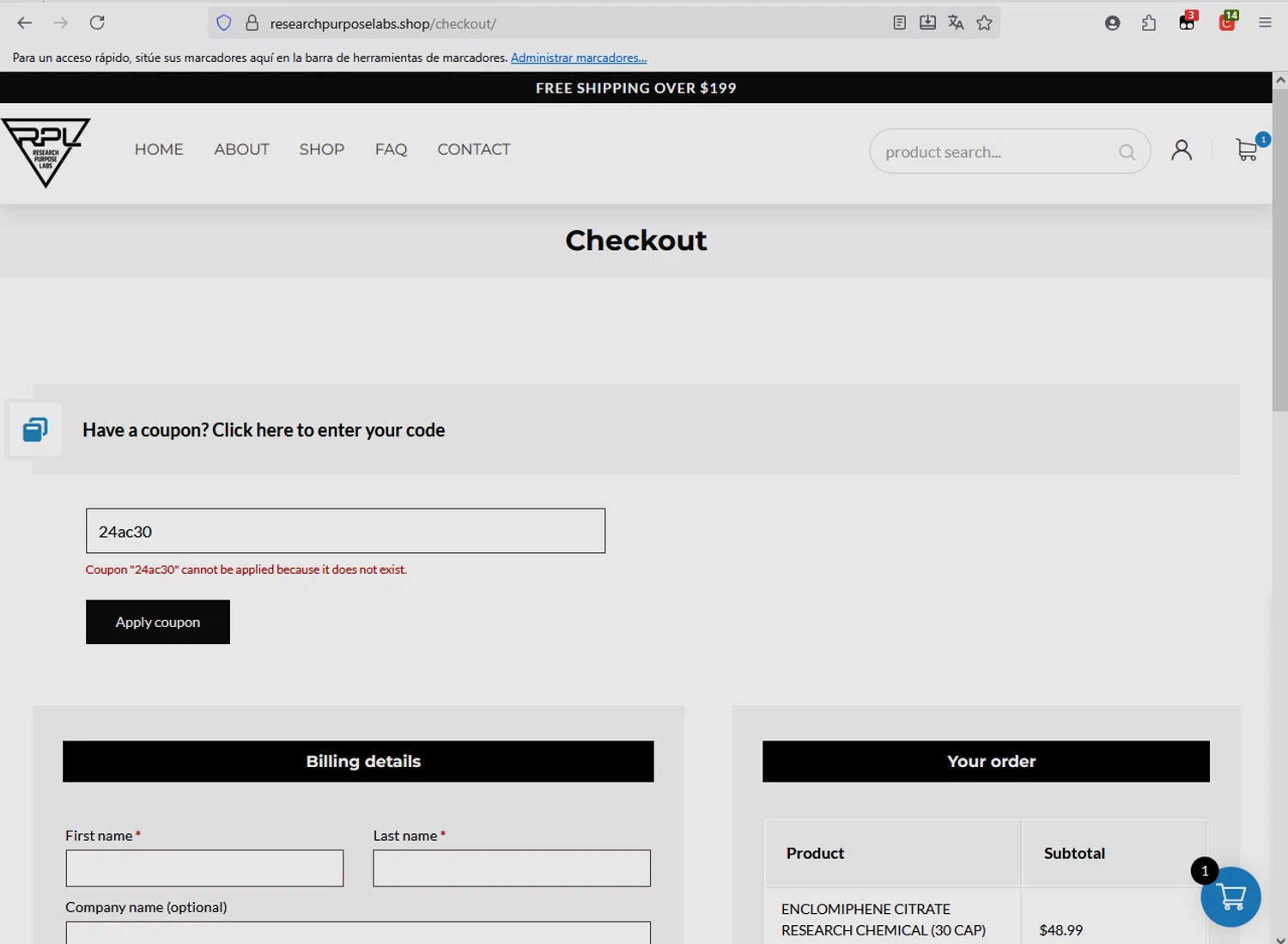Open the CONTACT page
This screenshot has width=1288, height=944.
click(x=474, y=149)
